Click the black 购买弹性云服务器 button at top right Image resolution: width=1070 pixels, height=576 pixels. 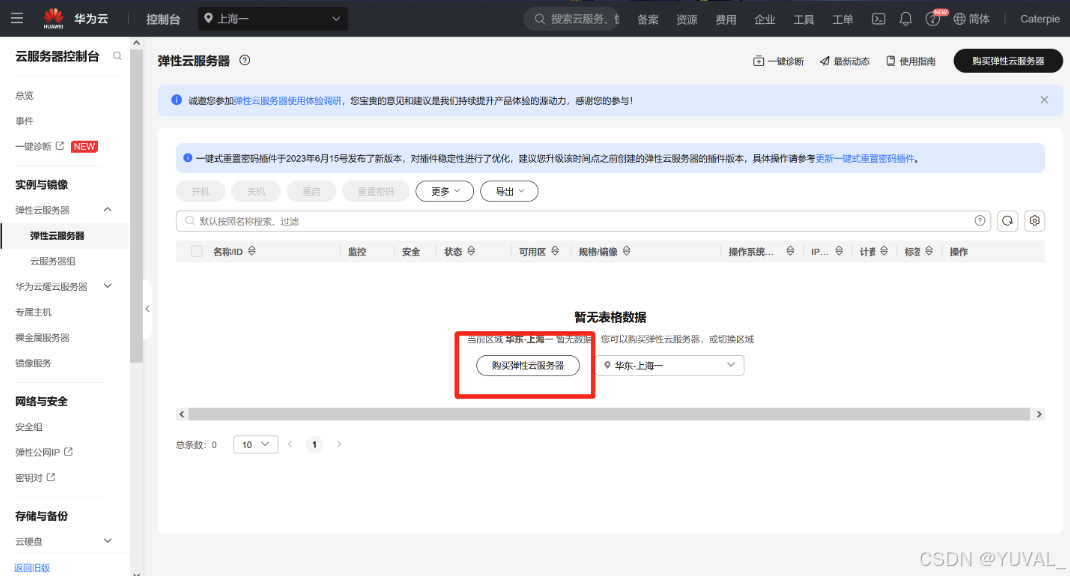coord(1008,61)
